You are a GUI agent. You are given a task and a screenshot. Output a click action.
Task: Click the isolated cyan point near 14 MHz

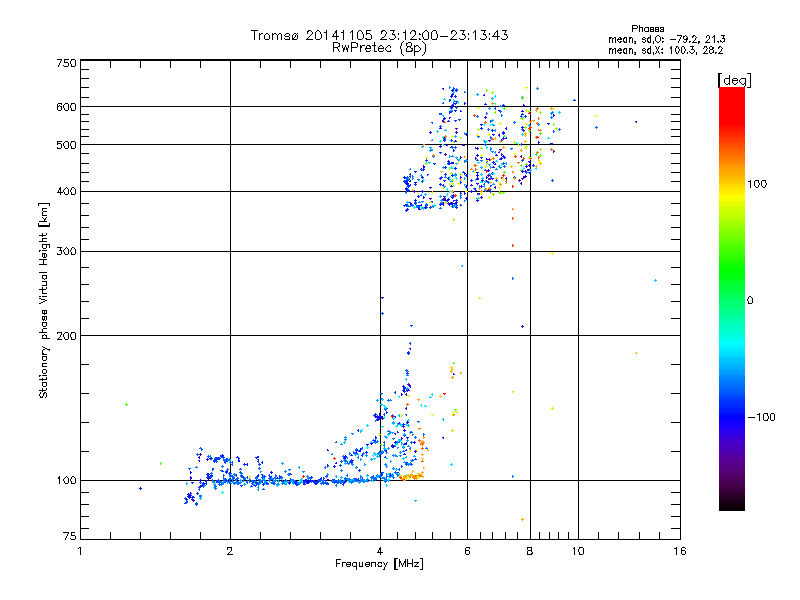click(x=656, y=281)
